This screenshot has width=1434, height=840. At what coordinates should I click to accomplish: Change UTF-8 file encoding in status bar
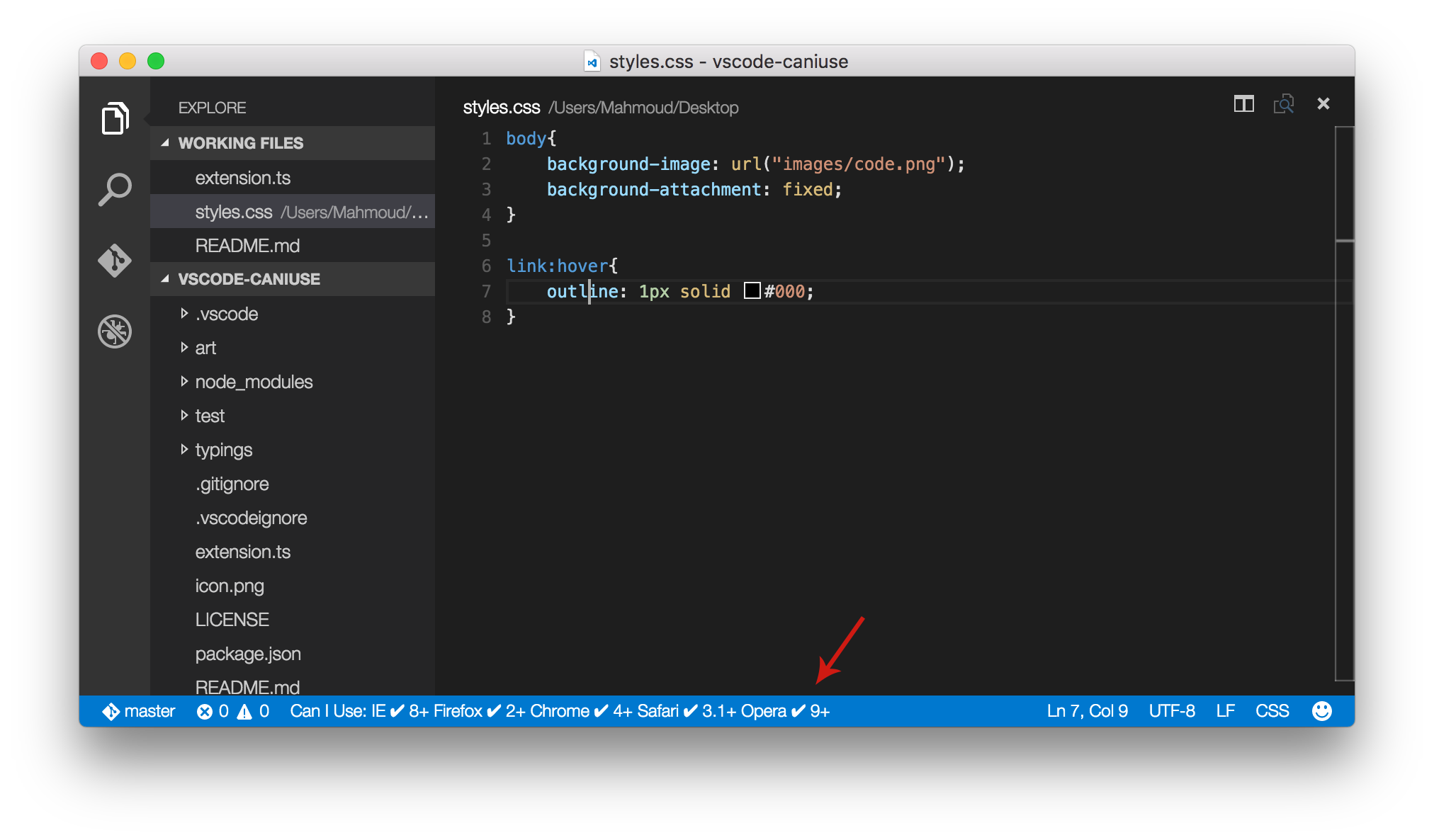pyautogui.click(x=1172, y=711)
